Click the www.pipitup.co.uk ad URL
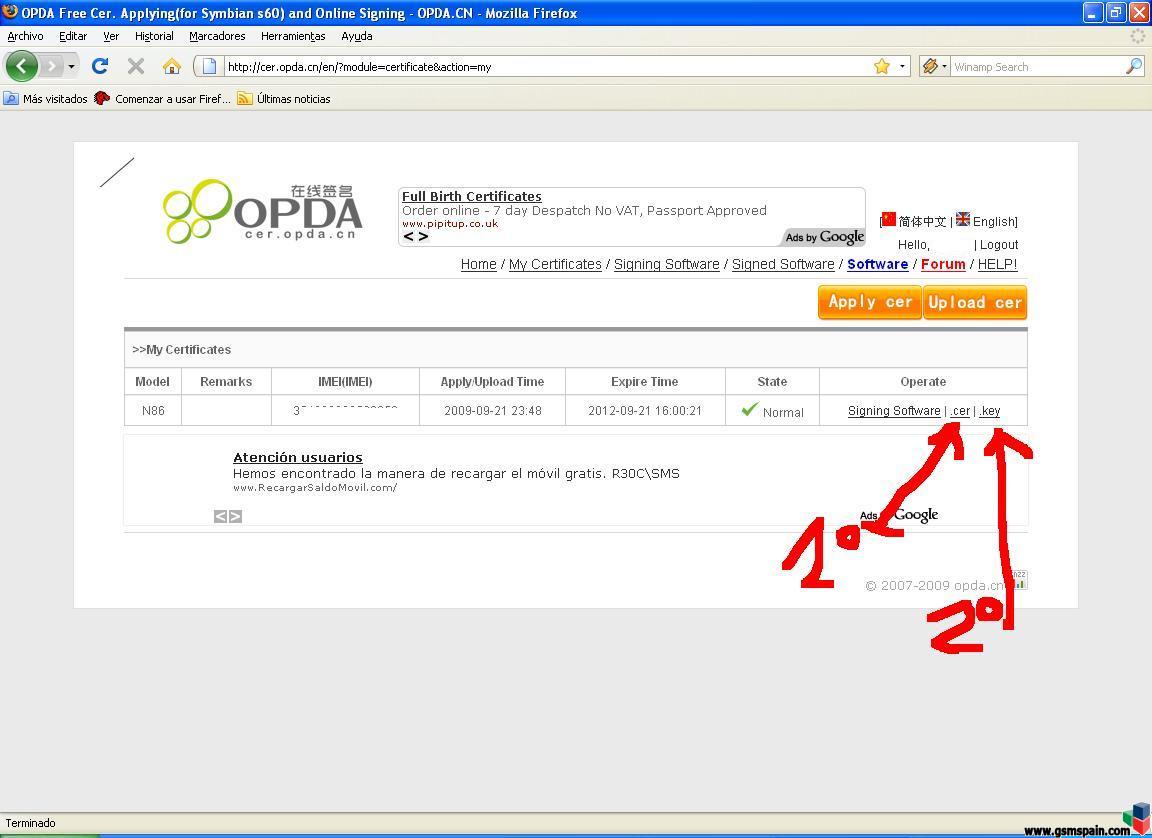1152x838 pixels. [x=450, y=223]
